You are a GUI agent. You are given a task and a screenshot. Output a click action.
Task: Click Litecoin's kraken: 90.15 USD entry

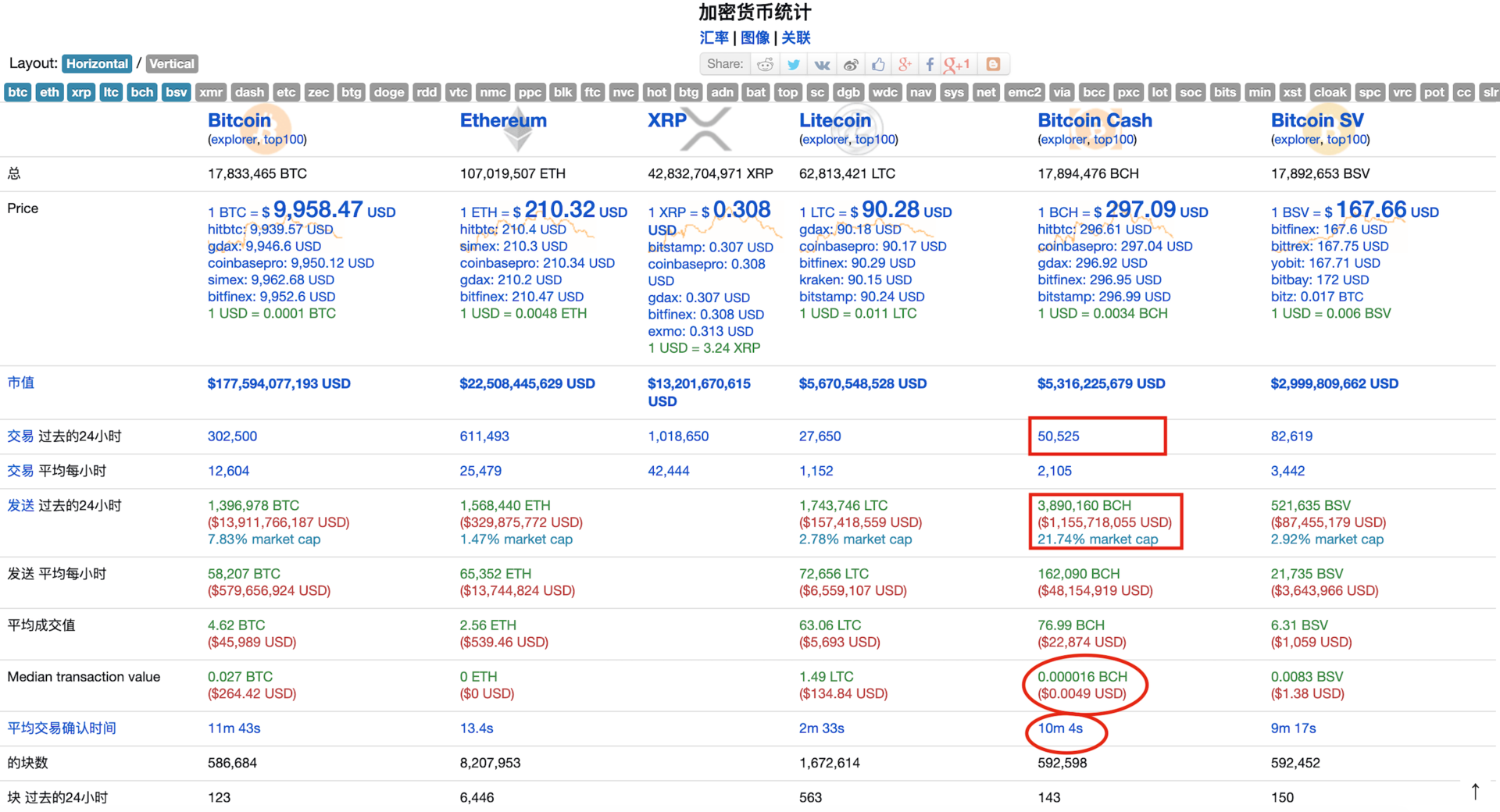pos(855,280)
